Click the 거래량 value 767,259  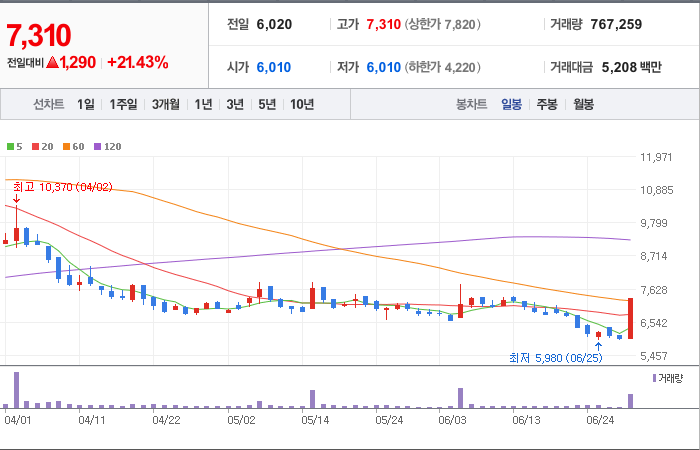click(616, 24)
